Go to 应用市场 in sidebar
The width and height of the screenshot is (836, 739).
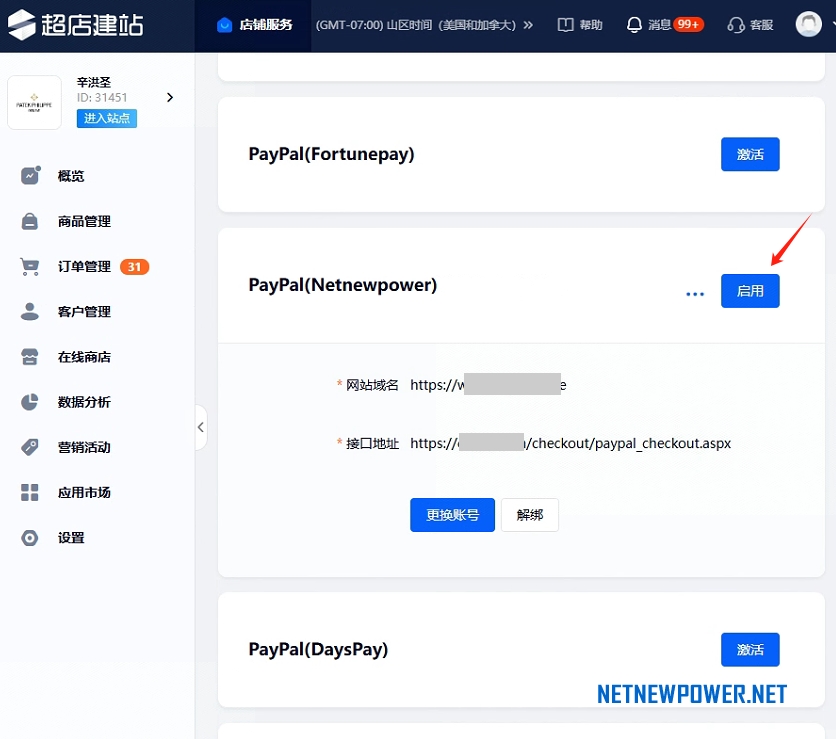pyautogui.click(x=84, y=492)
